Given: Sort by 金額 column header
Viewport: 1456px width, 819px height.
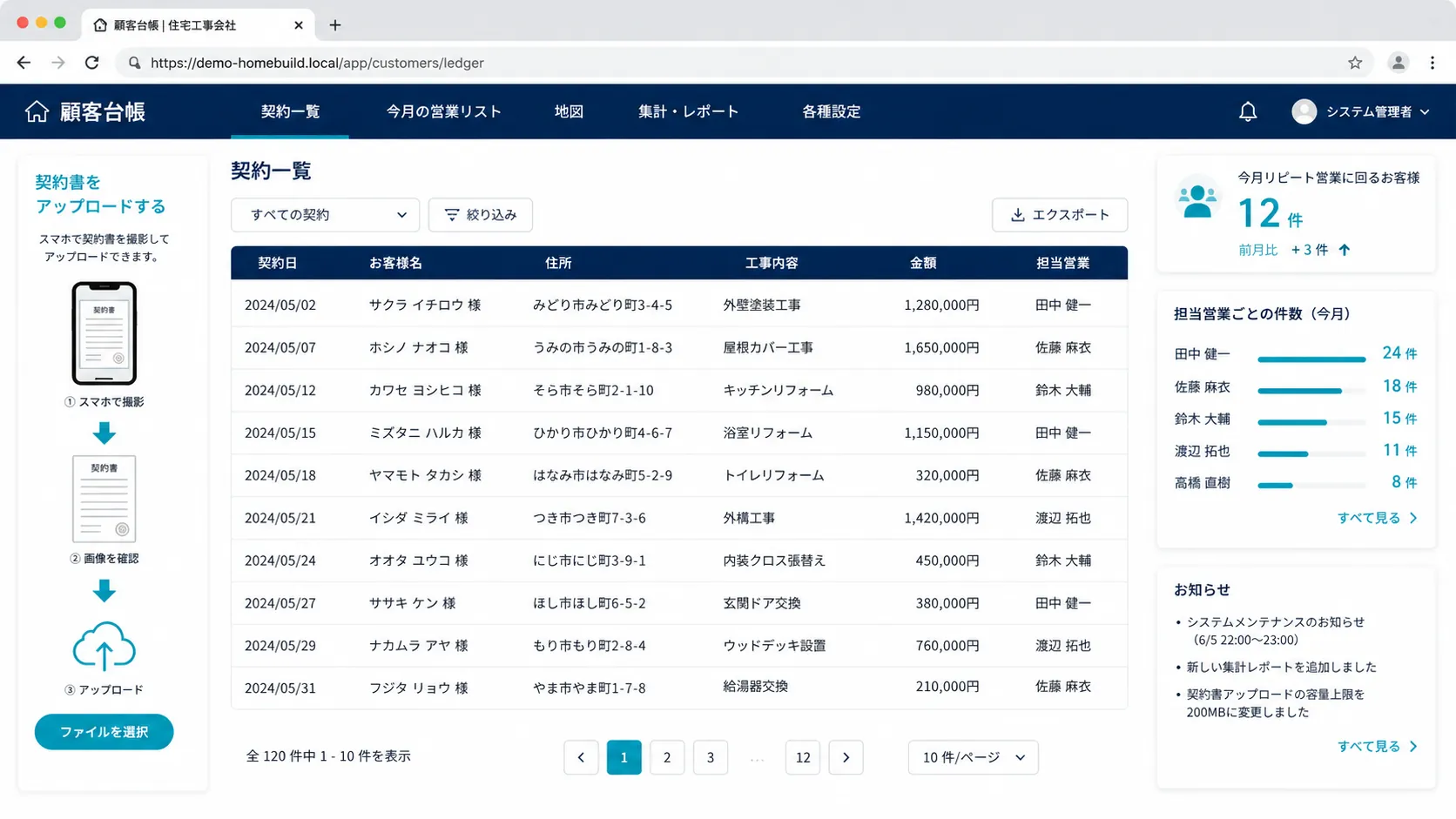Looking at the screenshot, I should click(x=923, y=263).
